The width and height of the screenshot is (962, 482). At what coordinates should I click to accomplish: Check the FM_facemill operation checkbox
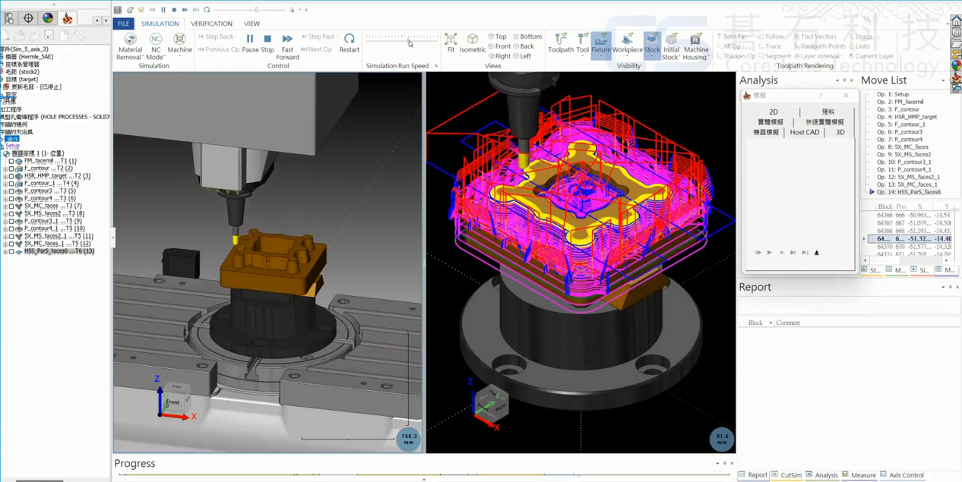tap(12, 161)
